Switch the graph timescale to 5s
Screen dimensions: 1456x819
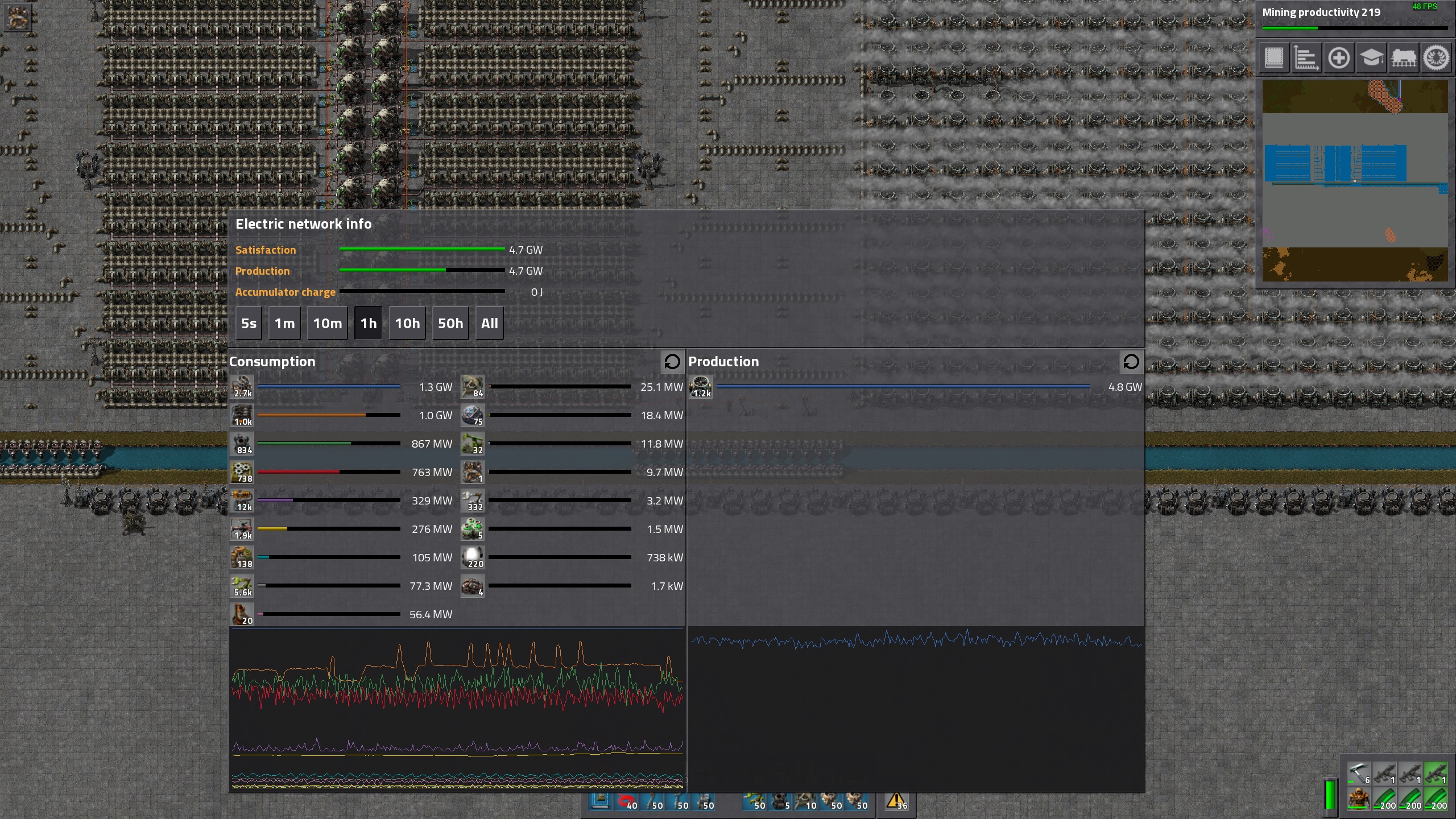(249, 324)
